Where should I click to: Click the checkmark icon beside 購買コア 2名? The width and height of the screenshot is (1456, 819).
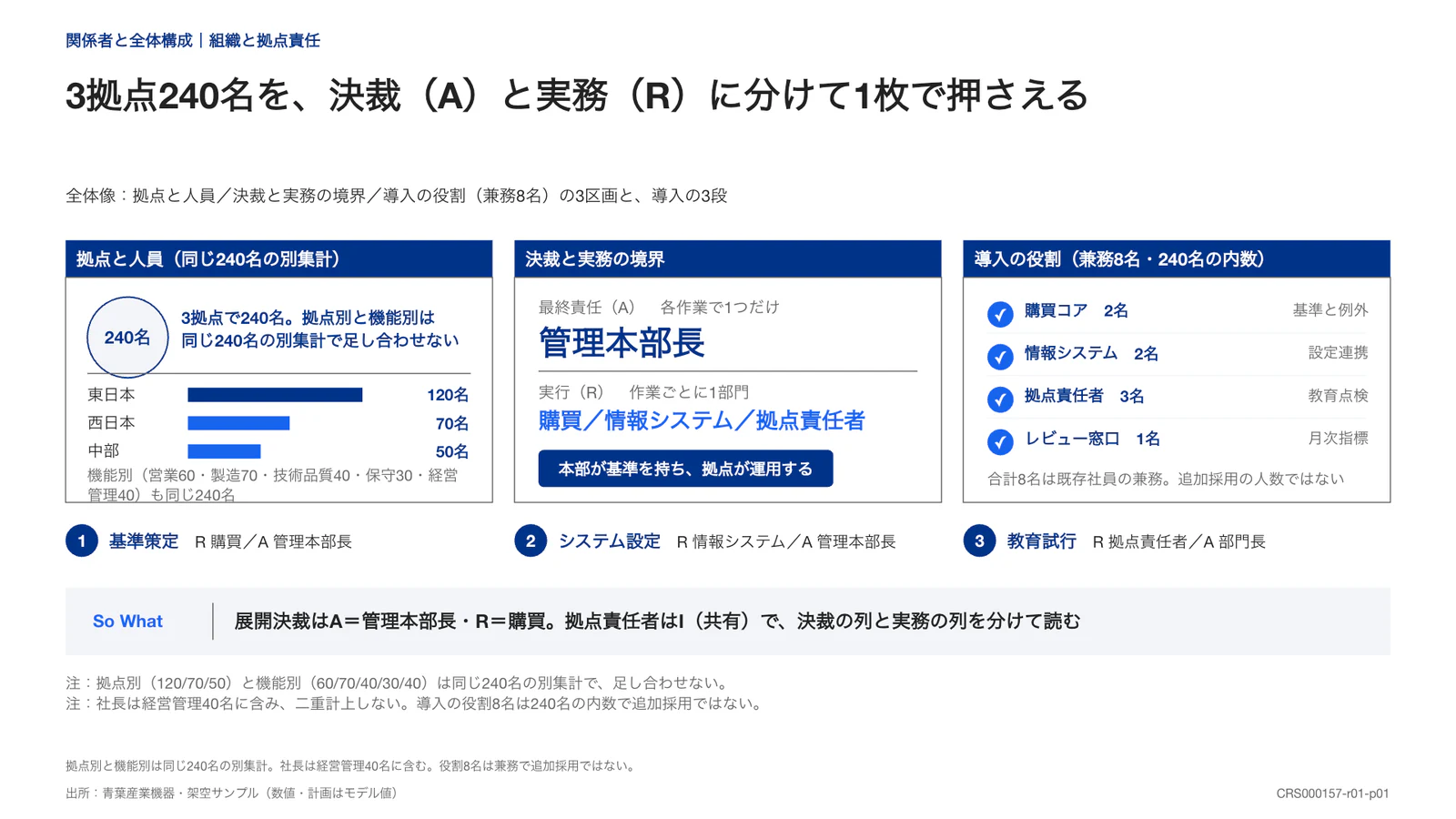coord(1000,314)
